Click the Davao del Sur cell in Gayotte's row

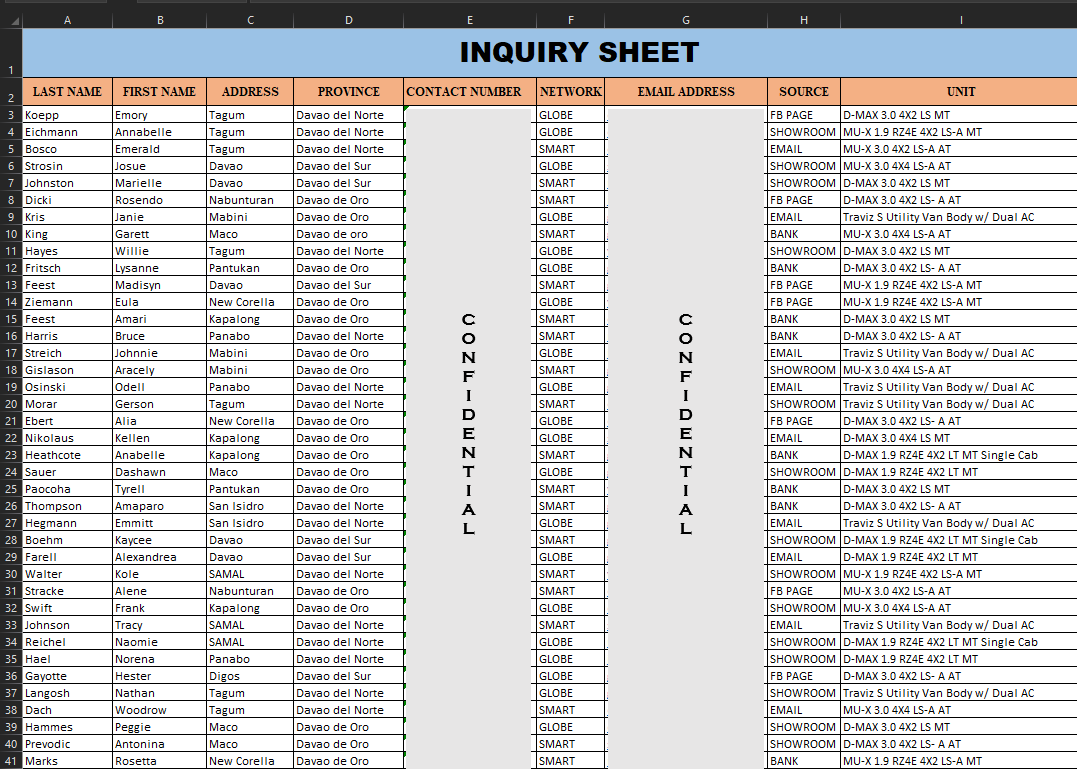pos(348,676)
